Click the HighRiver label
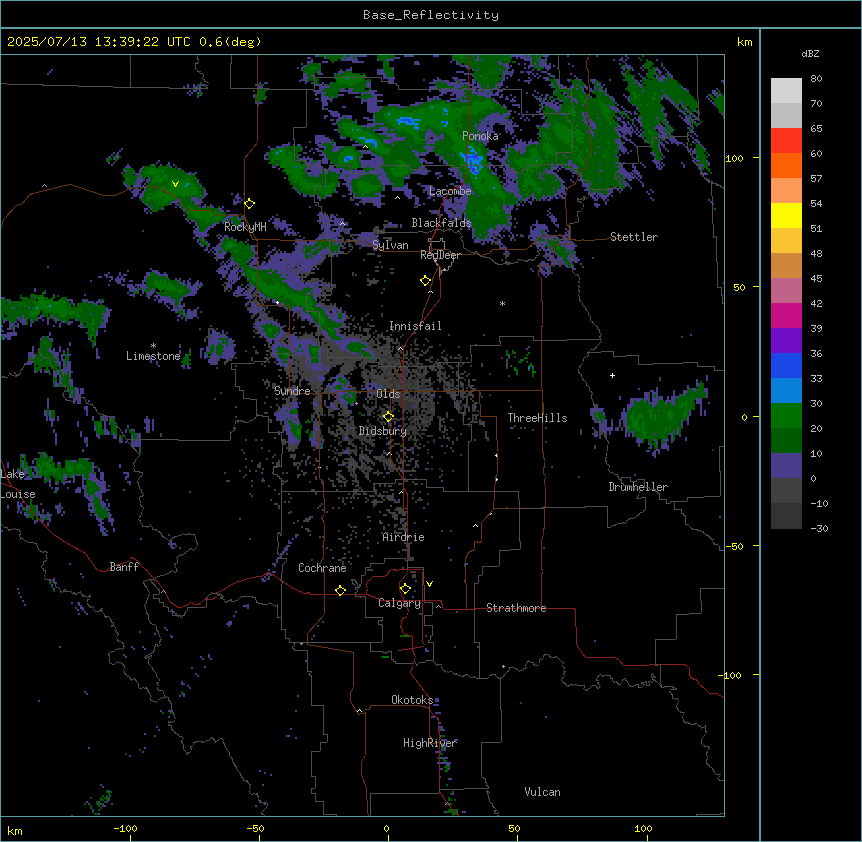 (x=430, y=743)
